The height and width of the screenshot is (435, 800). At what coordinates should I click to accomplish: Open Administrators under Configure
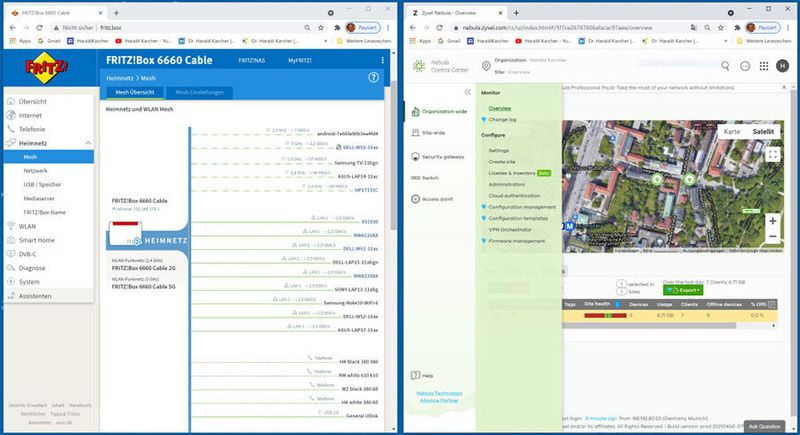click(507, 184)
